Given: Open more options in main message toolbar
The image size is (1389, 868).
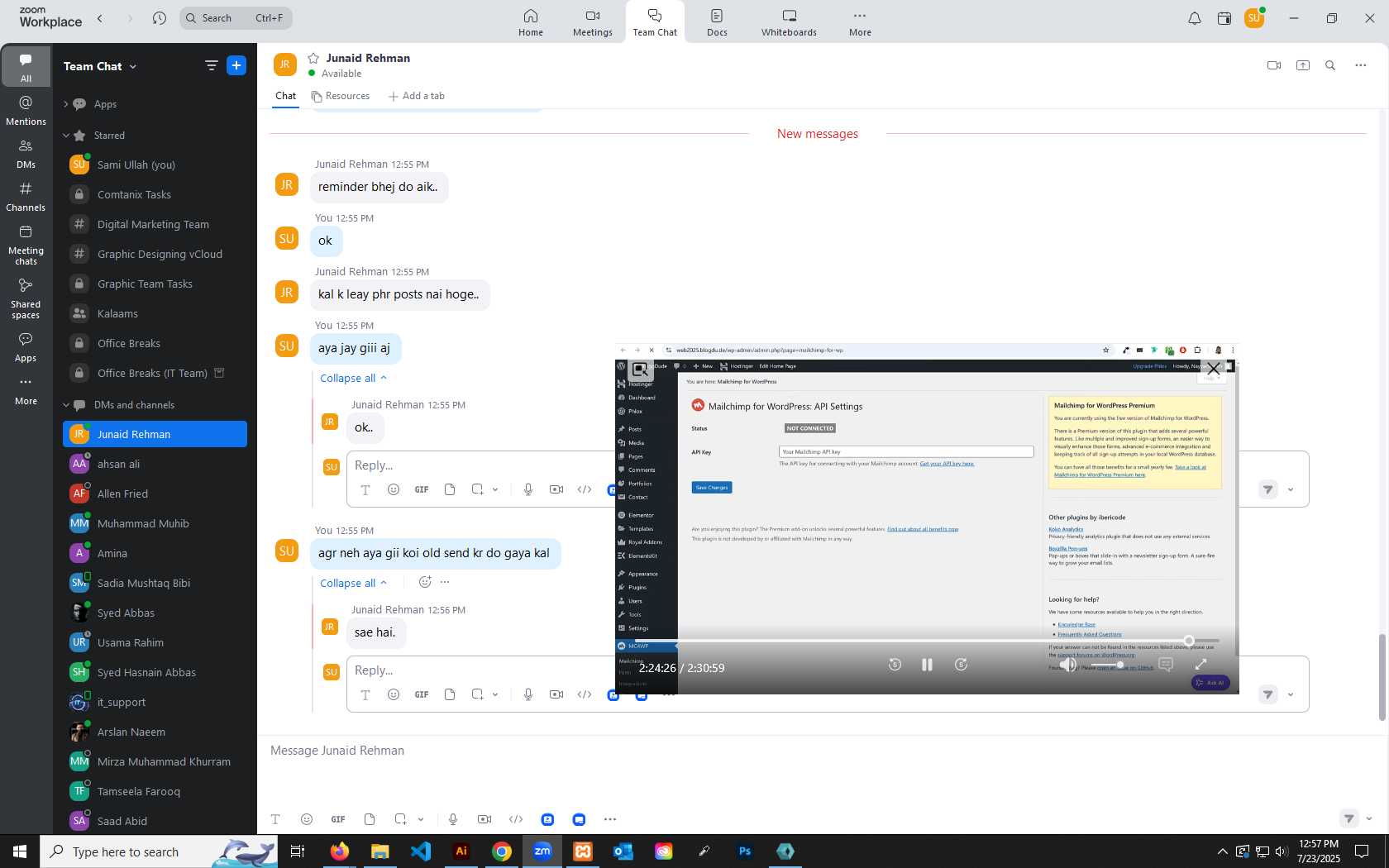Looking at the screenshot, I should pyautogui.click(x=610, y=819).
